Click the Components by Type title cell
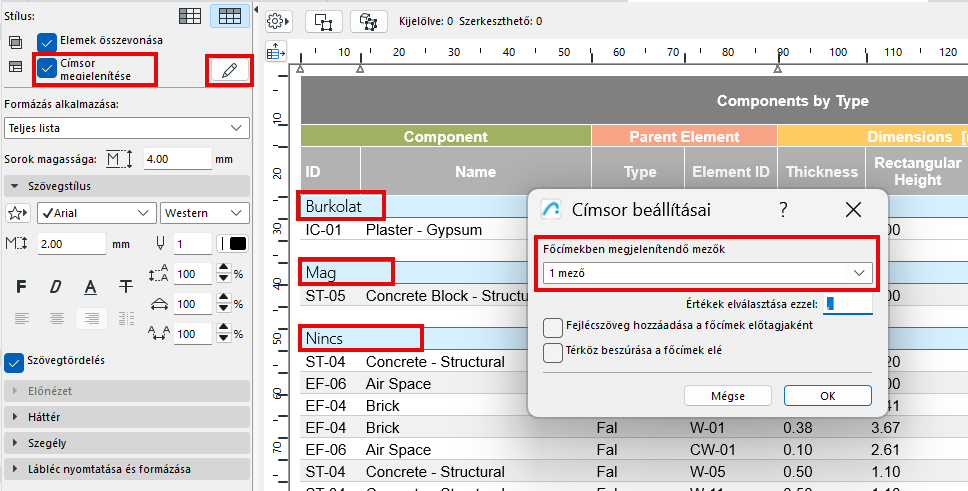Image resolution: width=968 pixels, height=491 pixels. pyautogui.click(x=793, y=101)
